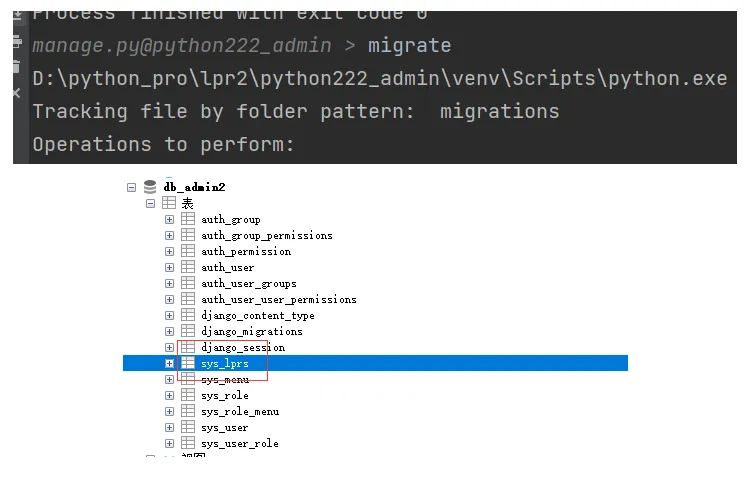Click the manage.py migrate command line
Viewport: 744px width, 479px height.
(x=241, y=46)
